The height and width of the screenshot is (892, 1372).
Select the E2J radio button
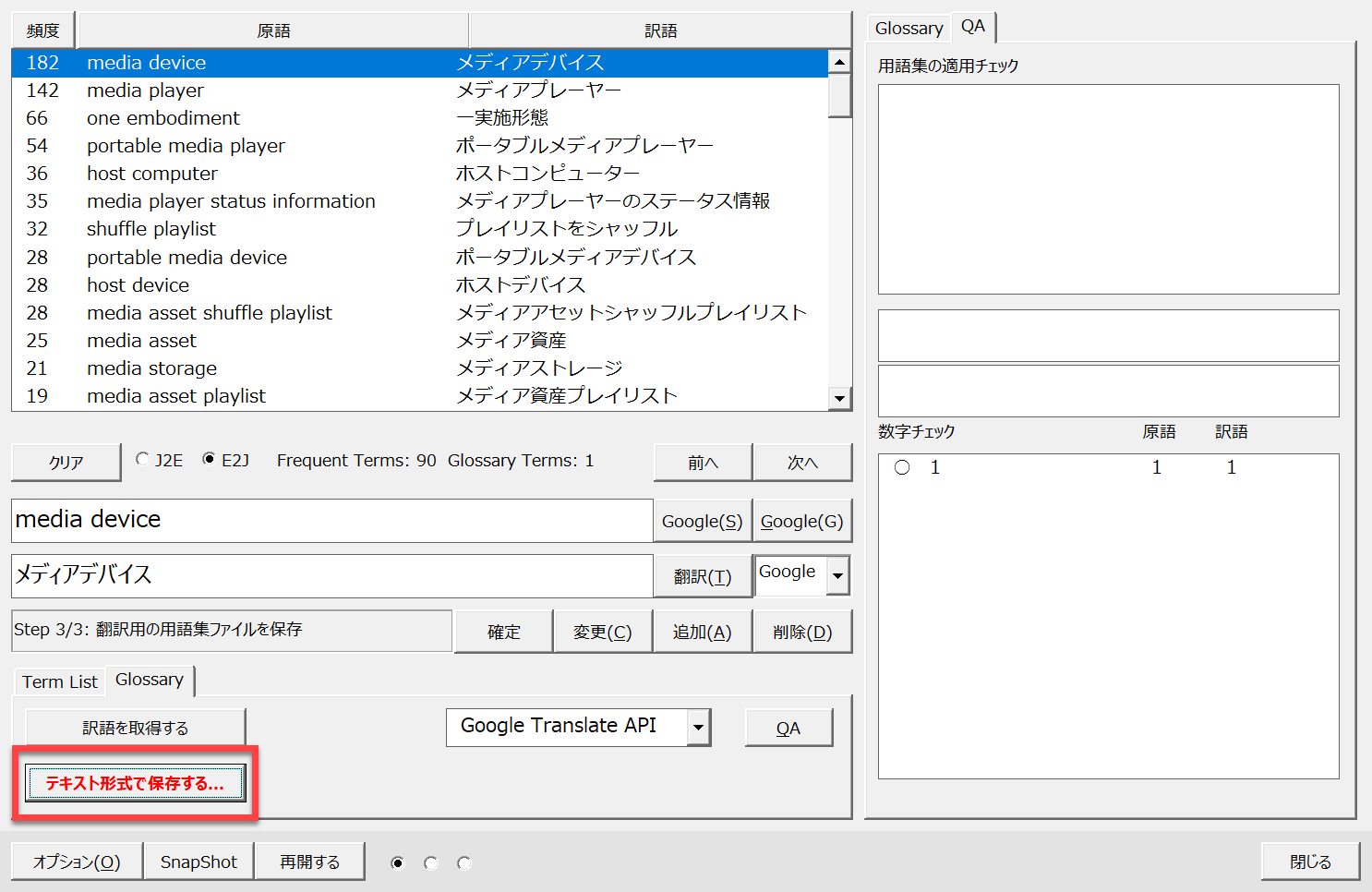click(209, 459)
